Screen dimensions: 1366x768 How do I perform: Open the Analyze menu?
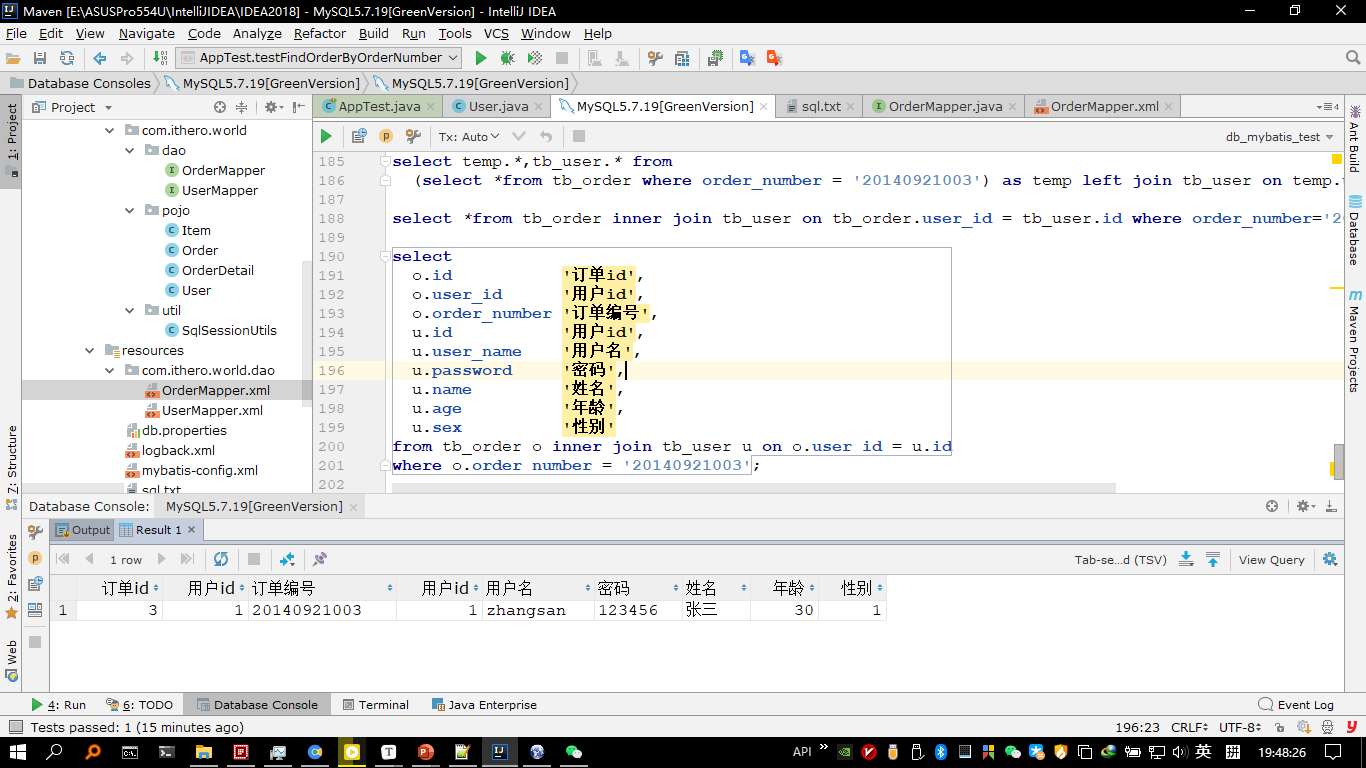257,33
